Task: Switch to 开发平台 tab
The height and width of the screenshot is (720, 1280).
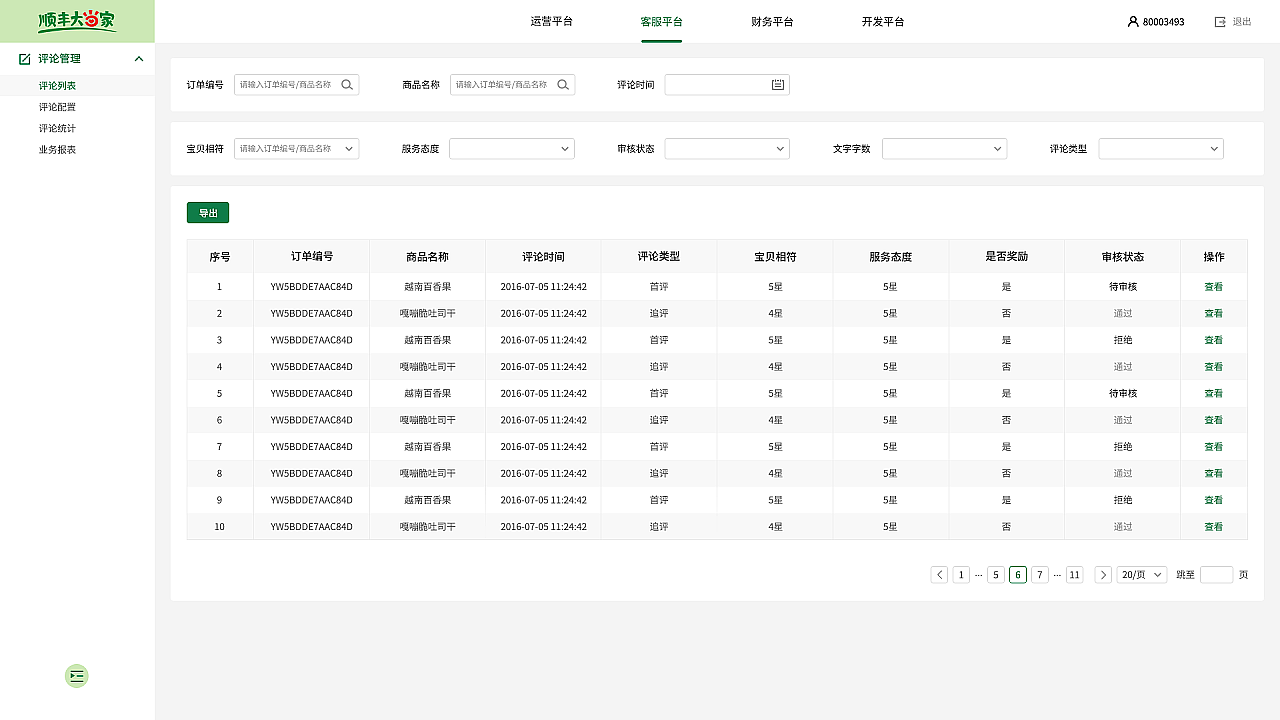Action: [x=883, y=21]
